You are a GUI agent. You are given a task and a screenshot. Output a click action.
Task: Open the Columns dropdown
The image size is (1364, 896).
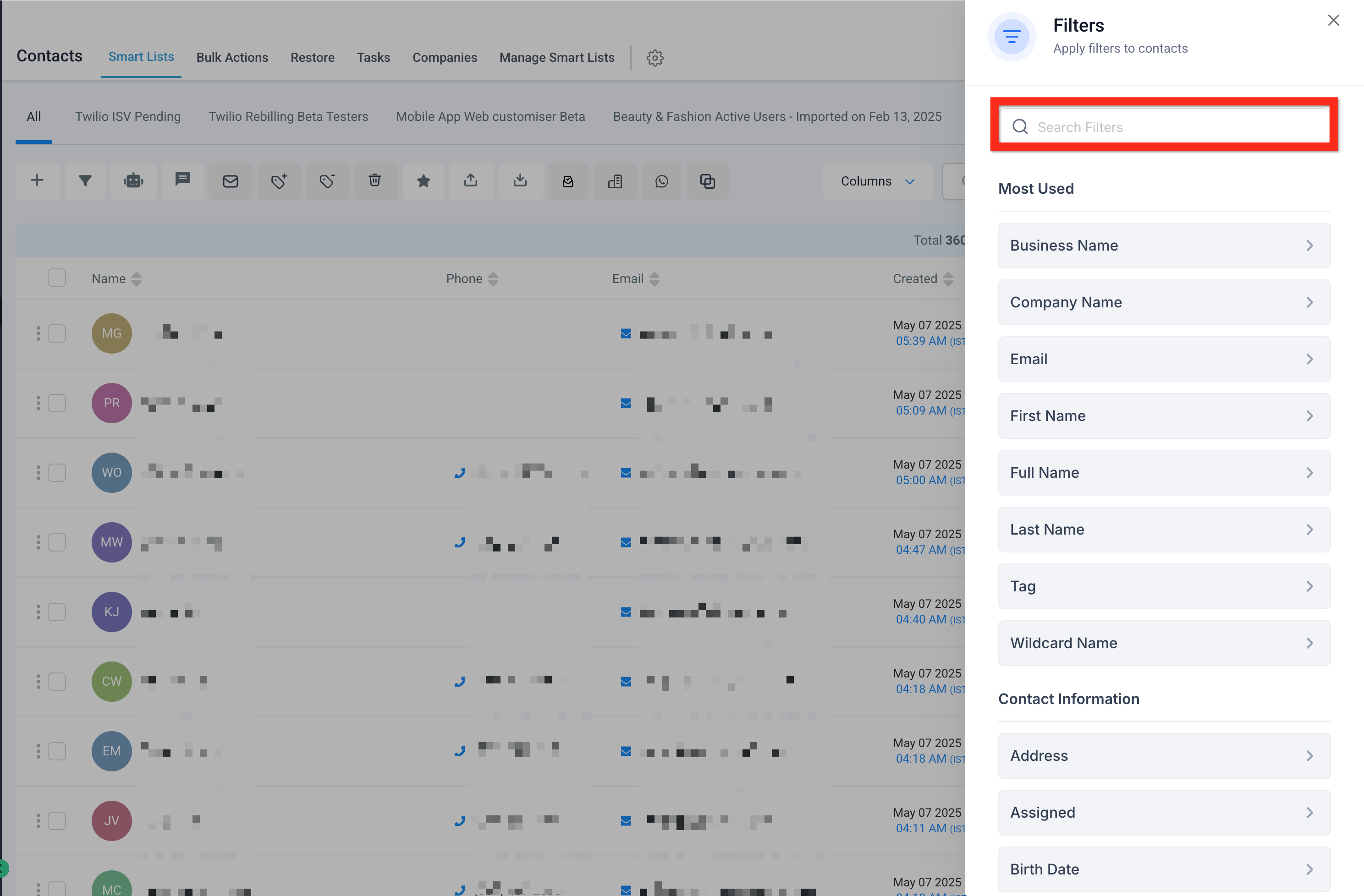877,181
